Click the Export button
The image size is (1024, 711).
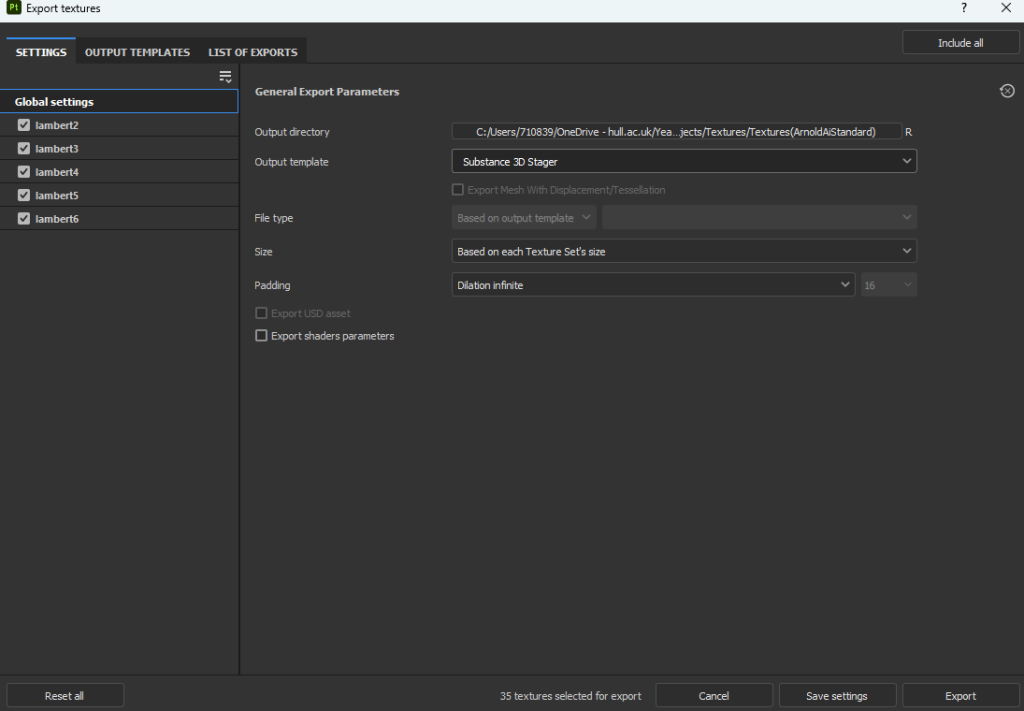(960, 696)
